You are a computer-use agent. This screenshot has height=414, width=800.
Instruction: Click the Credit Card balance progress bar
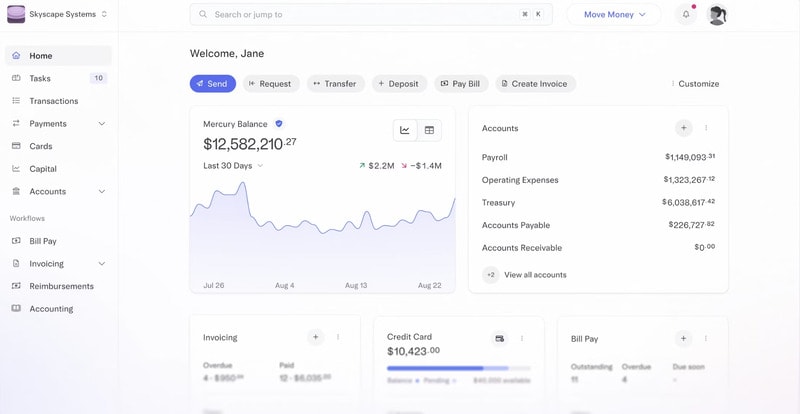click(458, 368)
